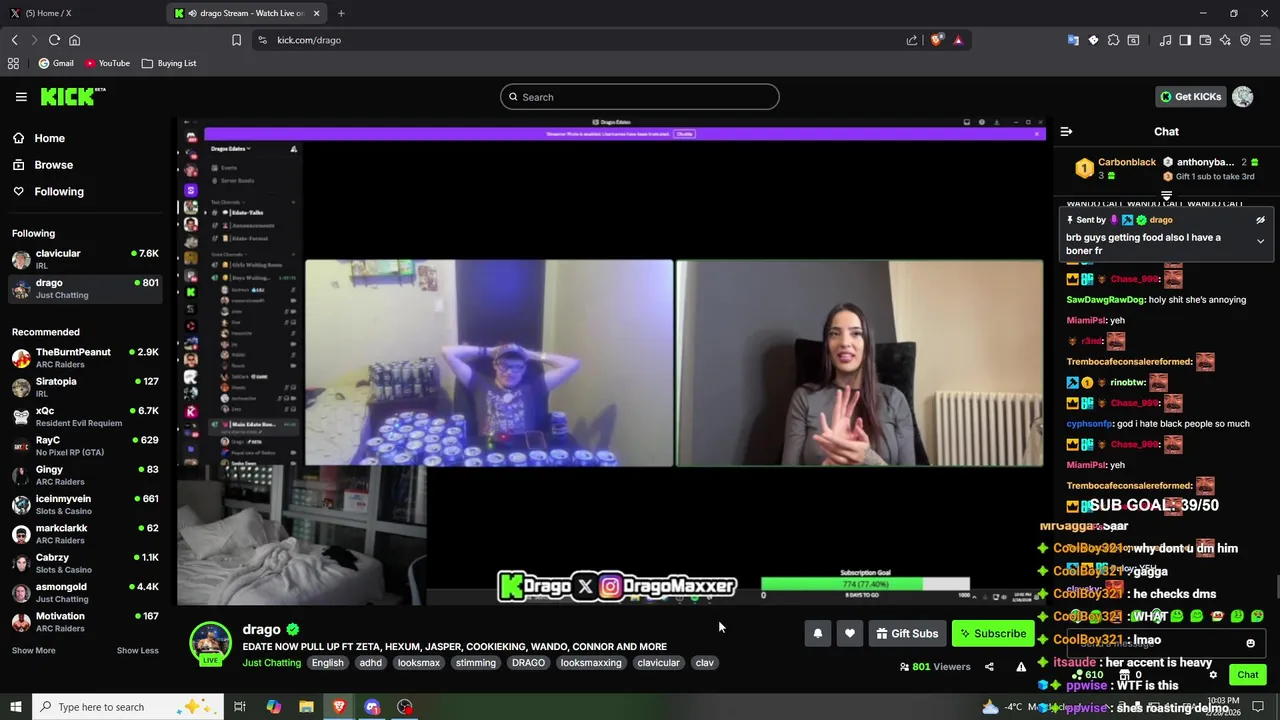Open Task View on the taskbar
The image size is (1280, 720).
[x=240, y=707]
